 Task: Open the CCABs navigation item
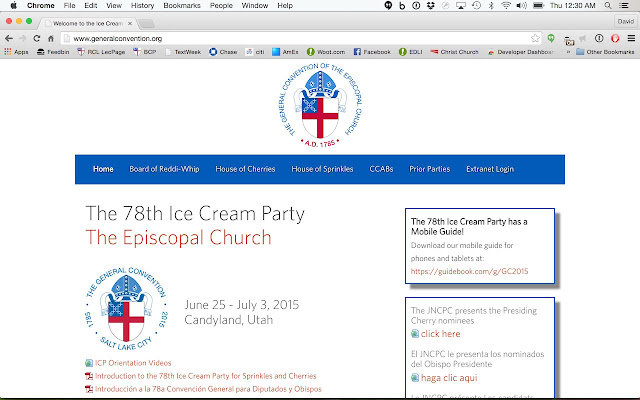pyautogui.click(x=381, y=169)
